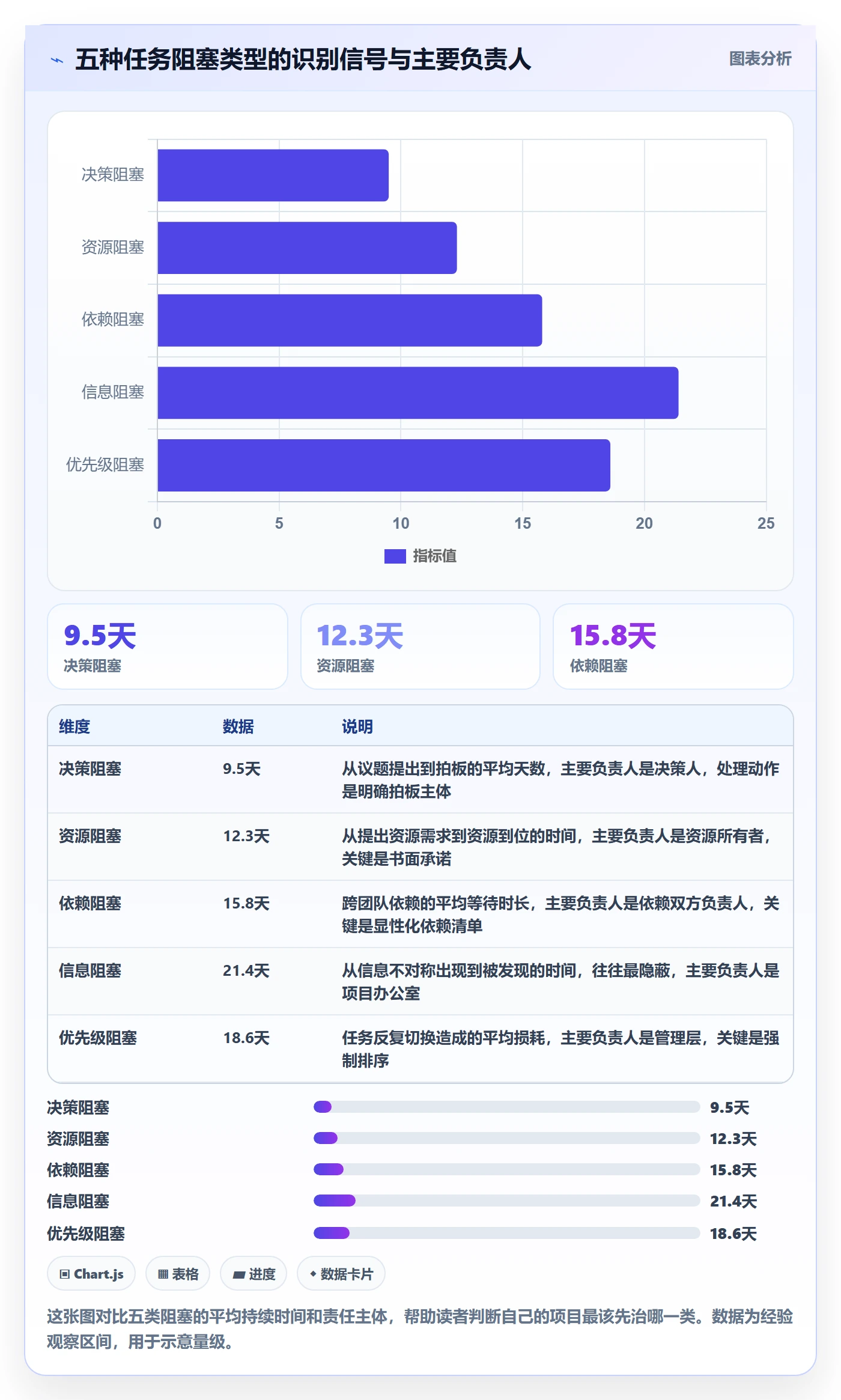Toggle the 指标值 legend color swatch

[x=395, y=556]
